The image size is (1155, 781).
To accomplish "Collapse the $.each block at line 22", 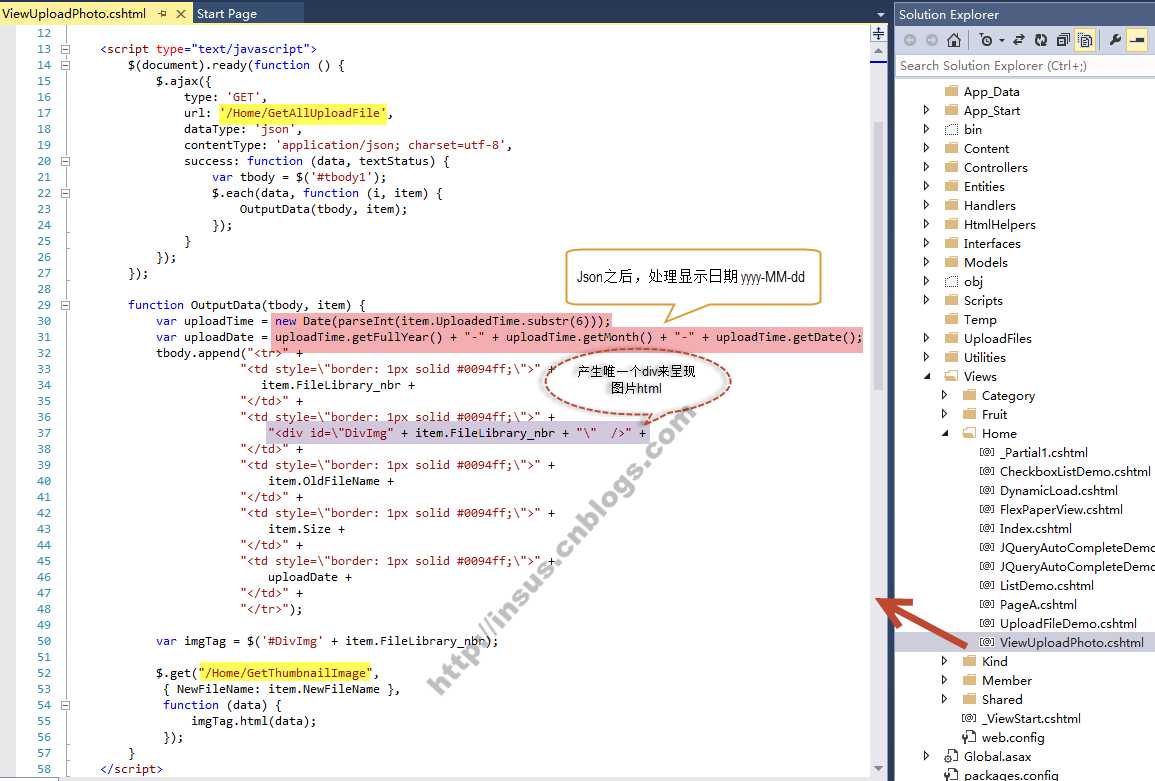I will point(65,194).
